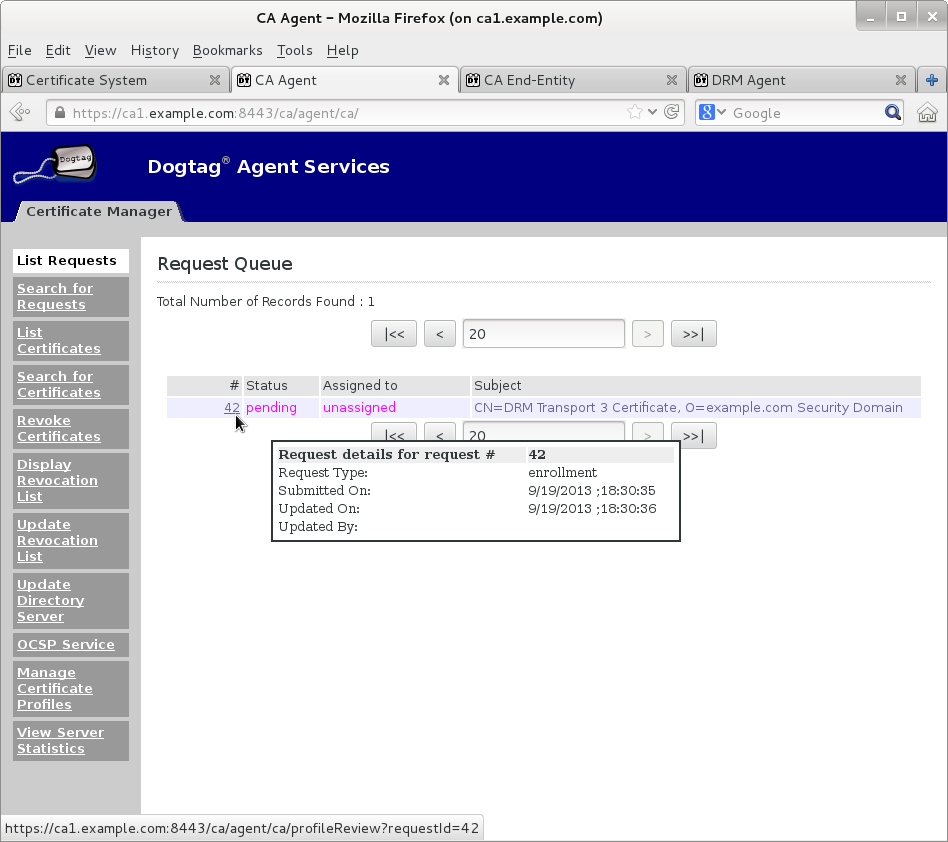Open Revoke Certificates link
The width and height of the screenshot is (948, 842).
click(x=59, y=429)
